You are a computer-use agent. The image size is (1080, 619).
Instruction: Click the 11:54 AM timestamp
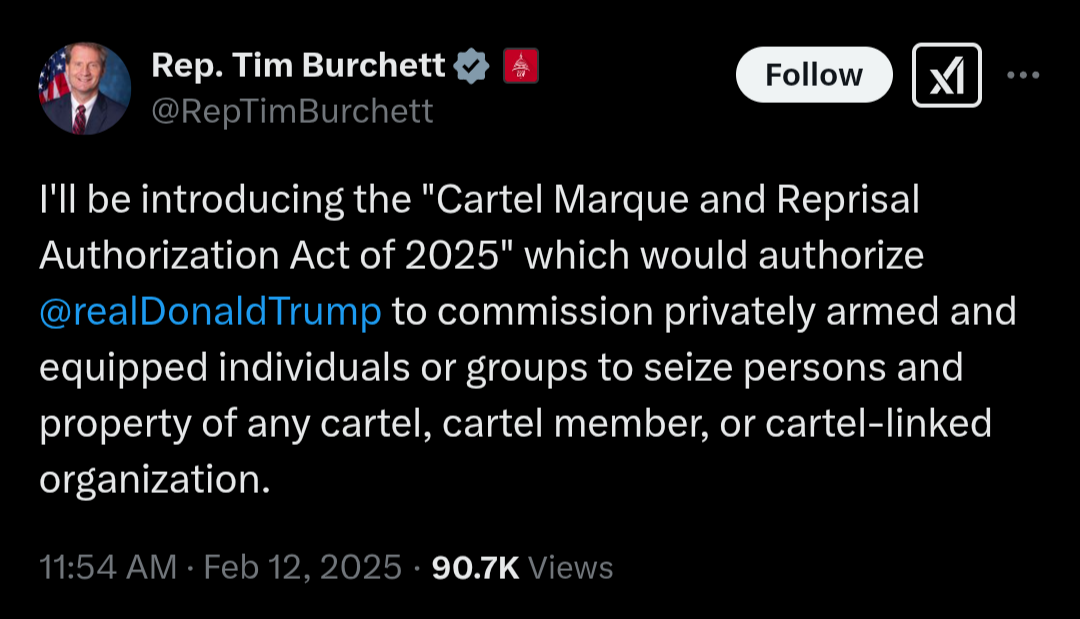click(x=108, y=568)
